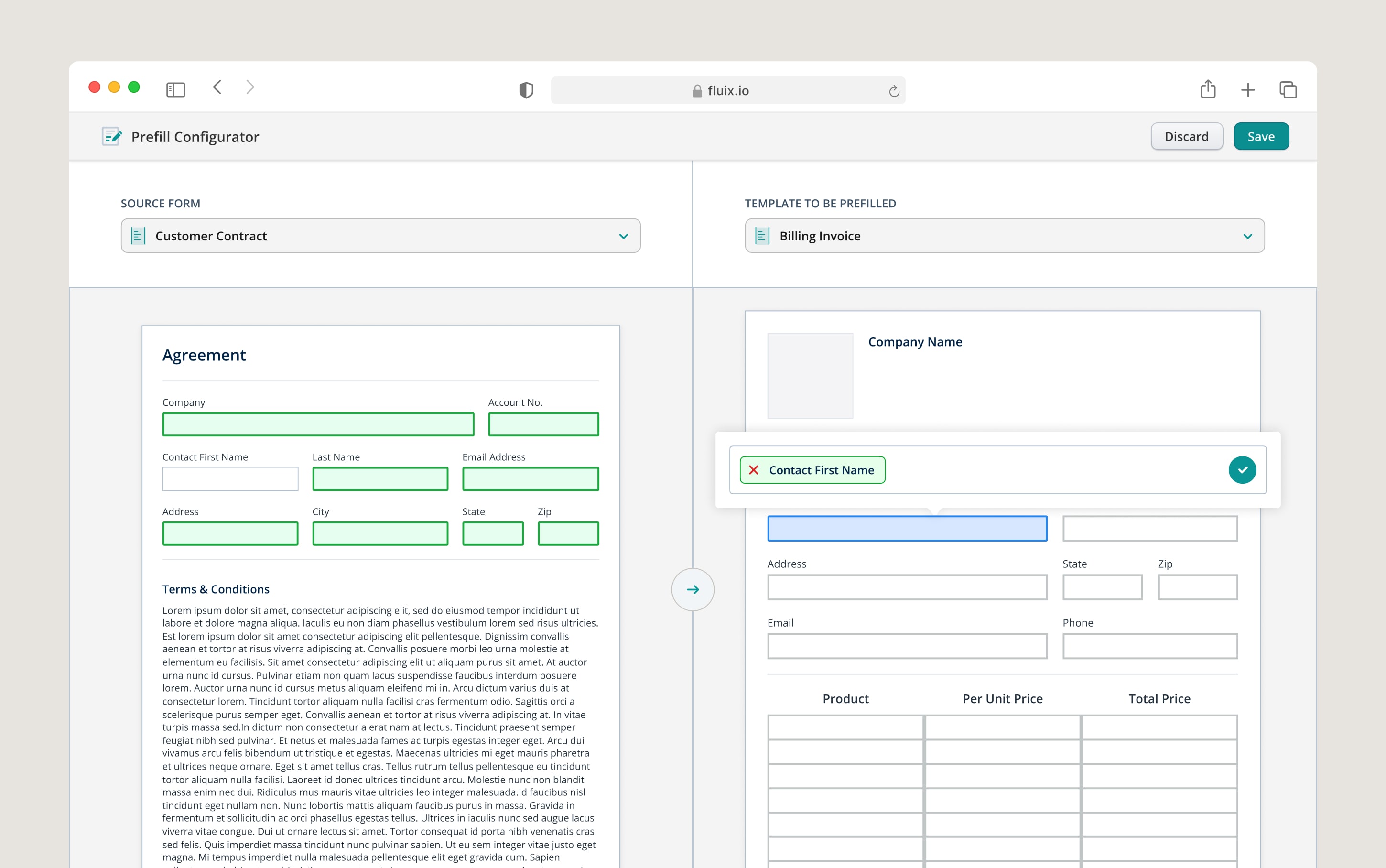
Task: Click the Billing Invoice document icon
Action: pyautogui.click(x=761, y=235)
